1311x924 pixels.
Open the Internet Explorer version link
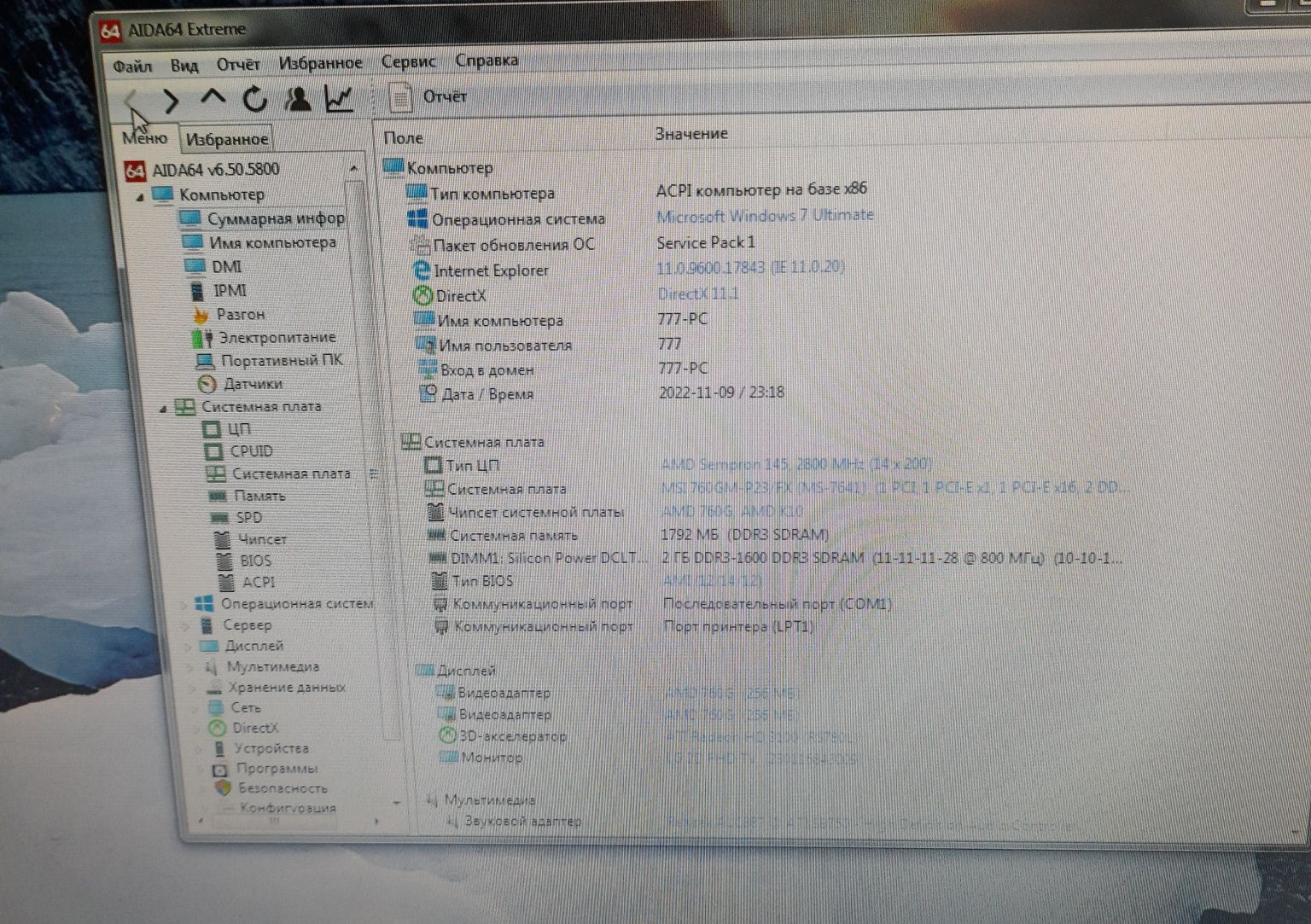pyautogui.click(x=750, y=267)
